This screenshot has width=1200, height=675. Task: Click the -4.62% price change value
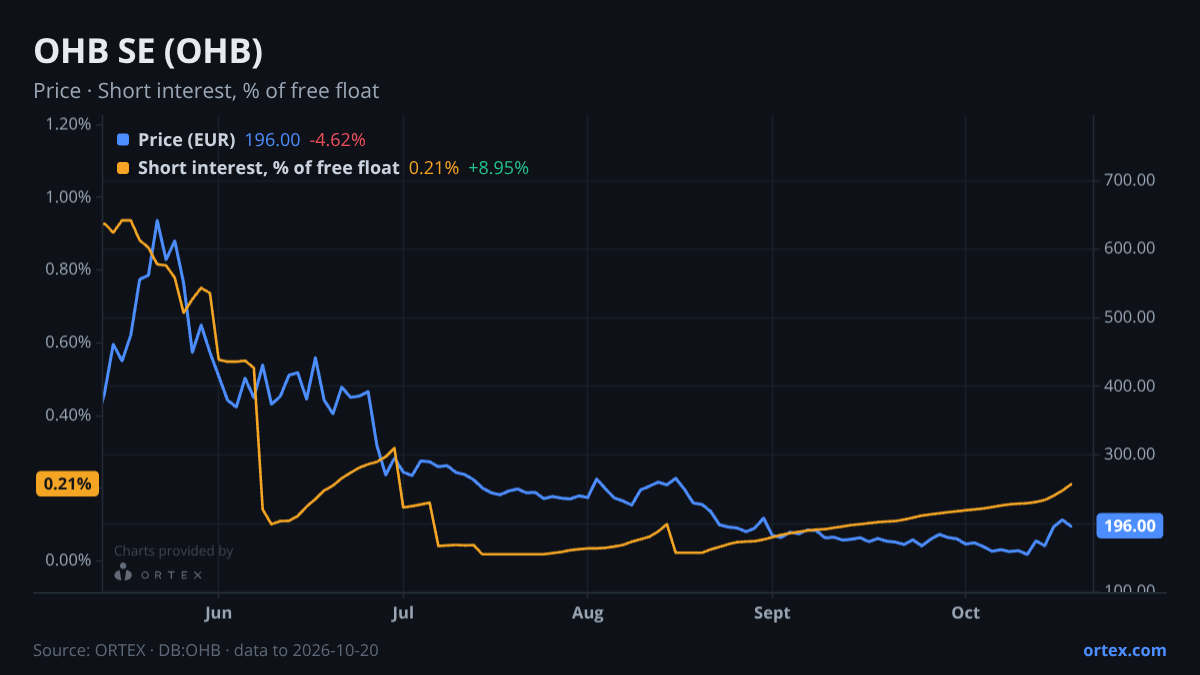(x=338, y=139)
